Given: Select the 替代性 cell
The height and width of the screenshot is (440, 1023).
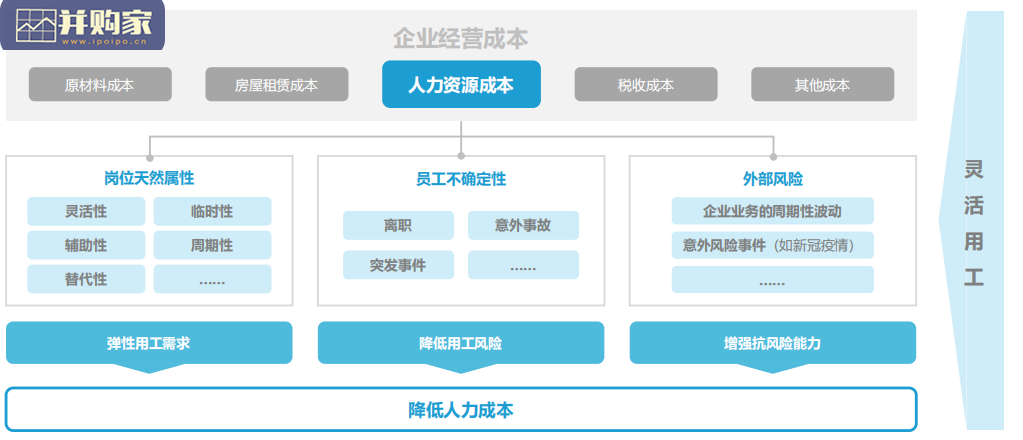Looking at the screenshot, I should [86, 279].
